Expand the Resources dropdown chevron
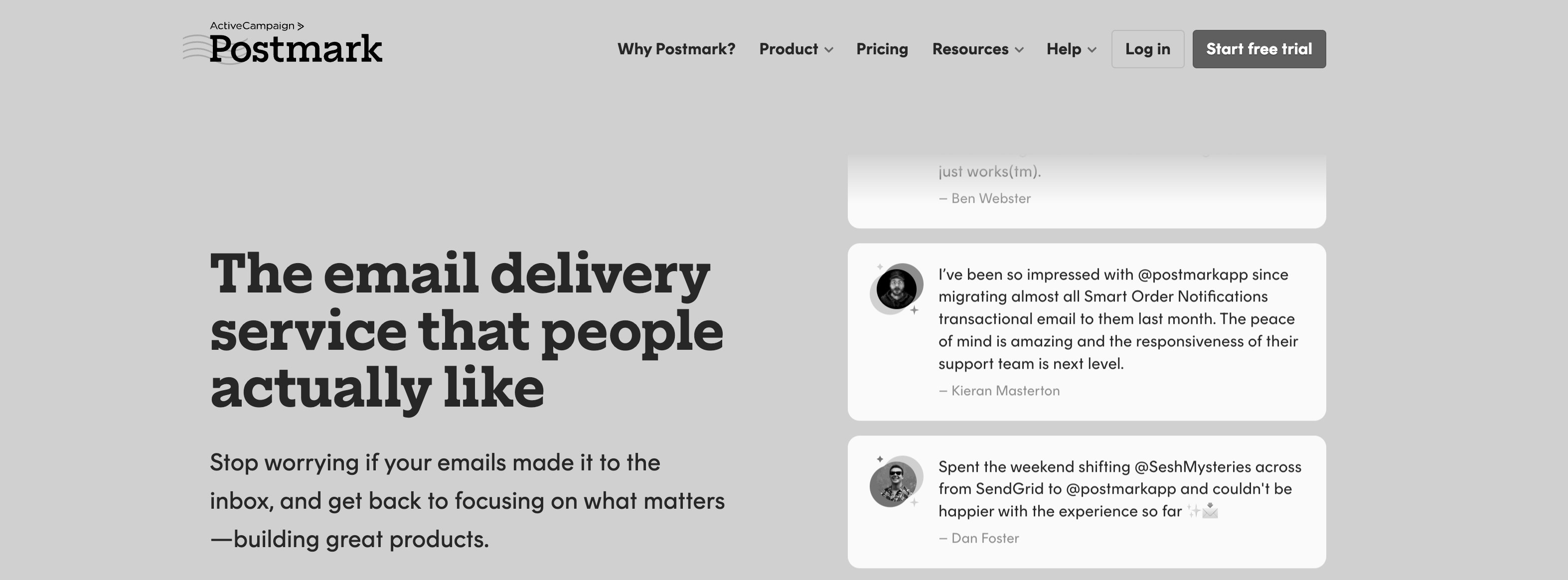 pos(1019,50)
